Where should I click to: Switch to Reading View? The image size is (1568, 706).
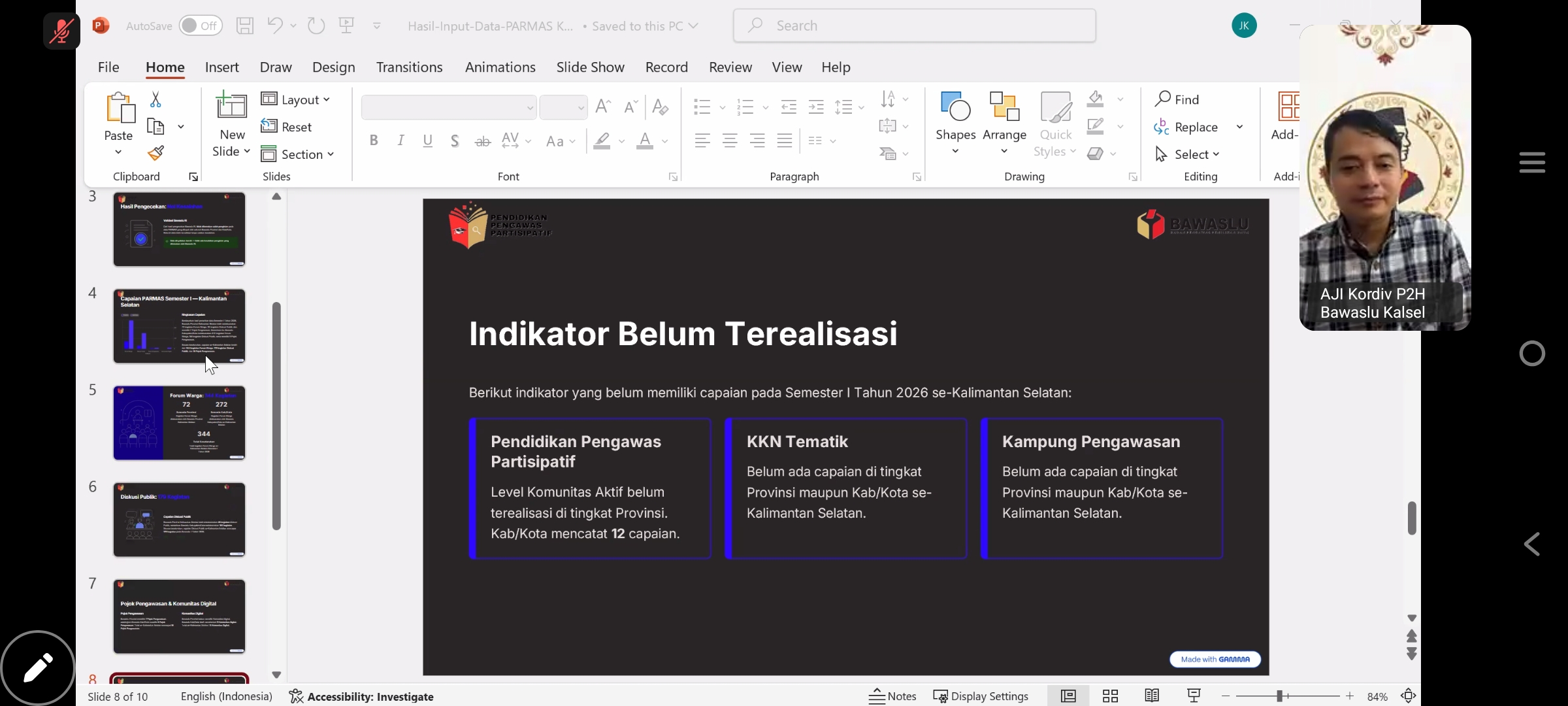[1152, 696]
